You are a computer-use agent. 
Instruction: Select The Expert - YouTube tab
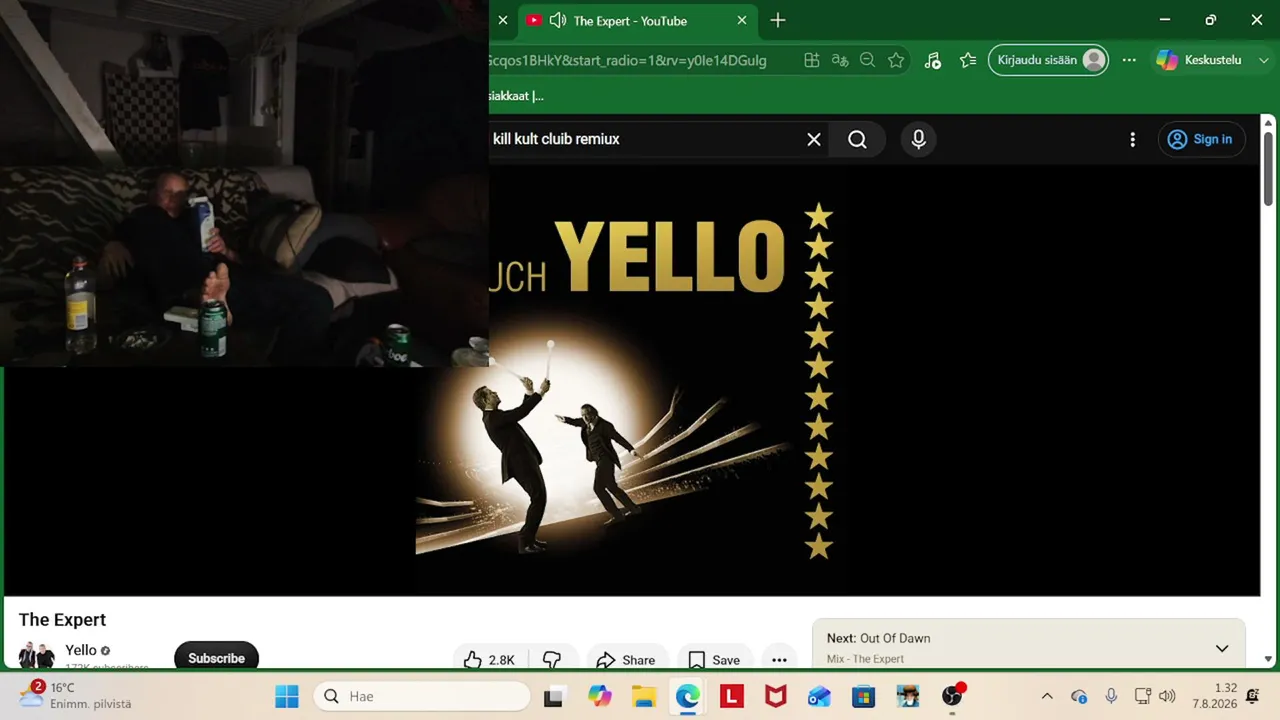639,21
